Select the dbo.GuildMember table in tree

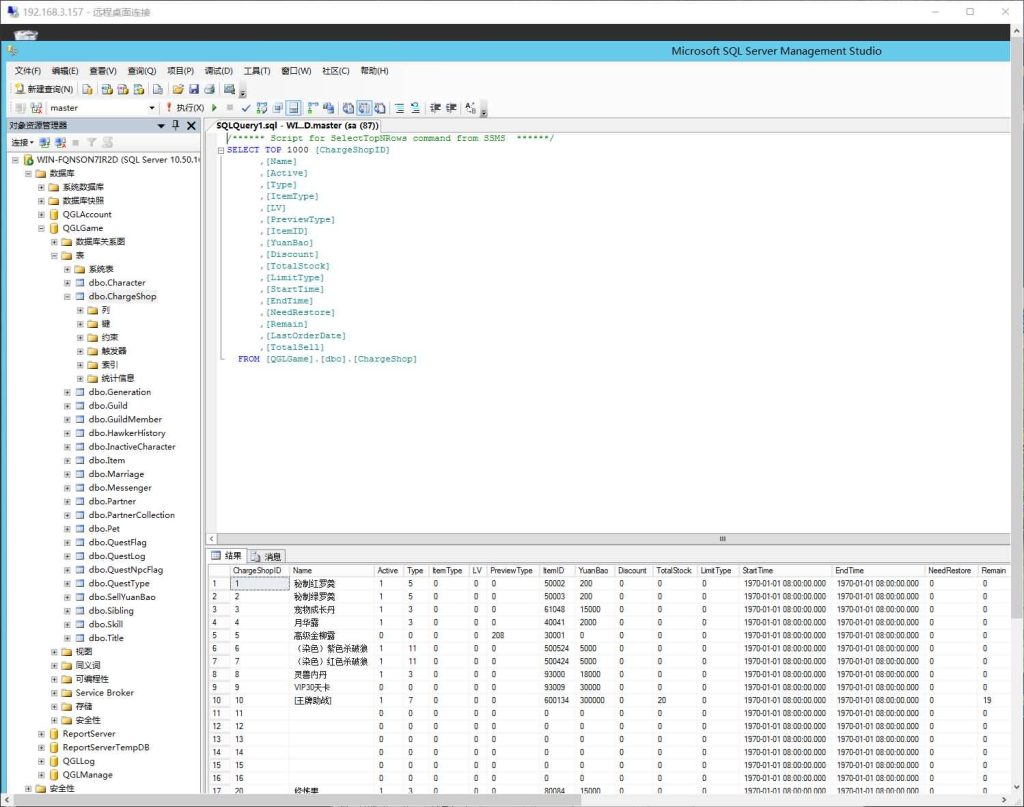pyautogui.click(x=124, y=420)
